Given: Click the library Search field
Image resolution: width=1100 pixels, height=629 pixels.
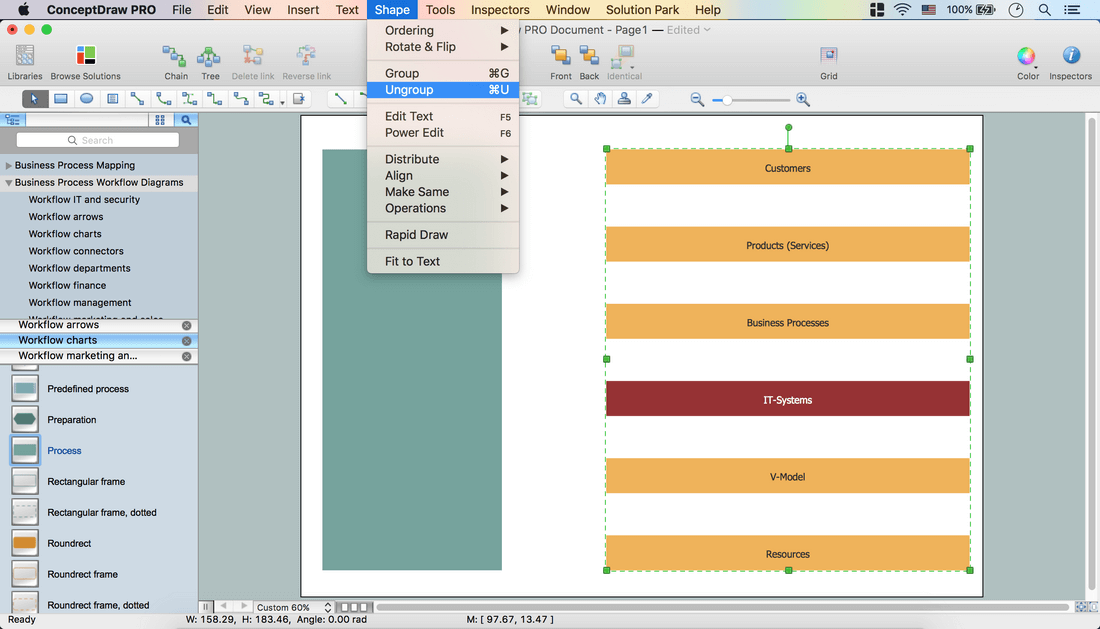Looking at the screenshot, I should click(98, 140).
